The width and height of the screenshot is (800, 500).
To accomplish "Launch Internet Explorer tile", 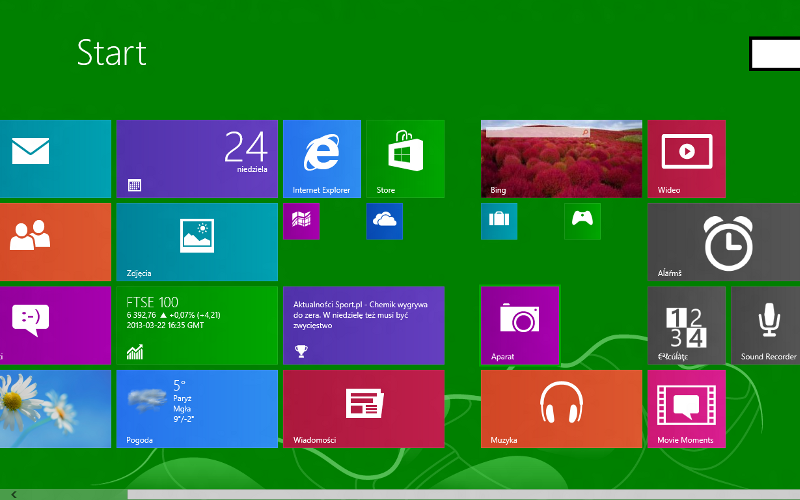I will (322, 159).
